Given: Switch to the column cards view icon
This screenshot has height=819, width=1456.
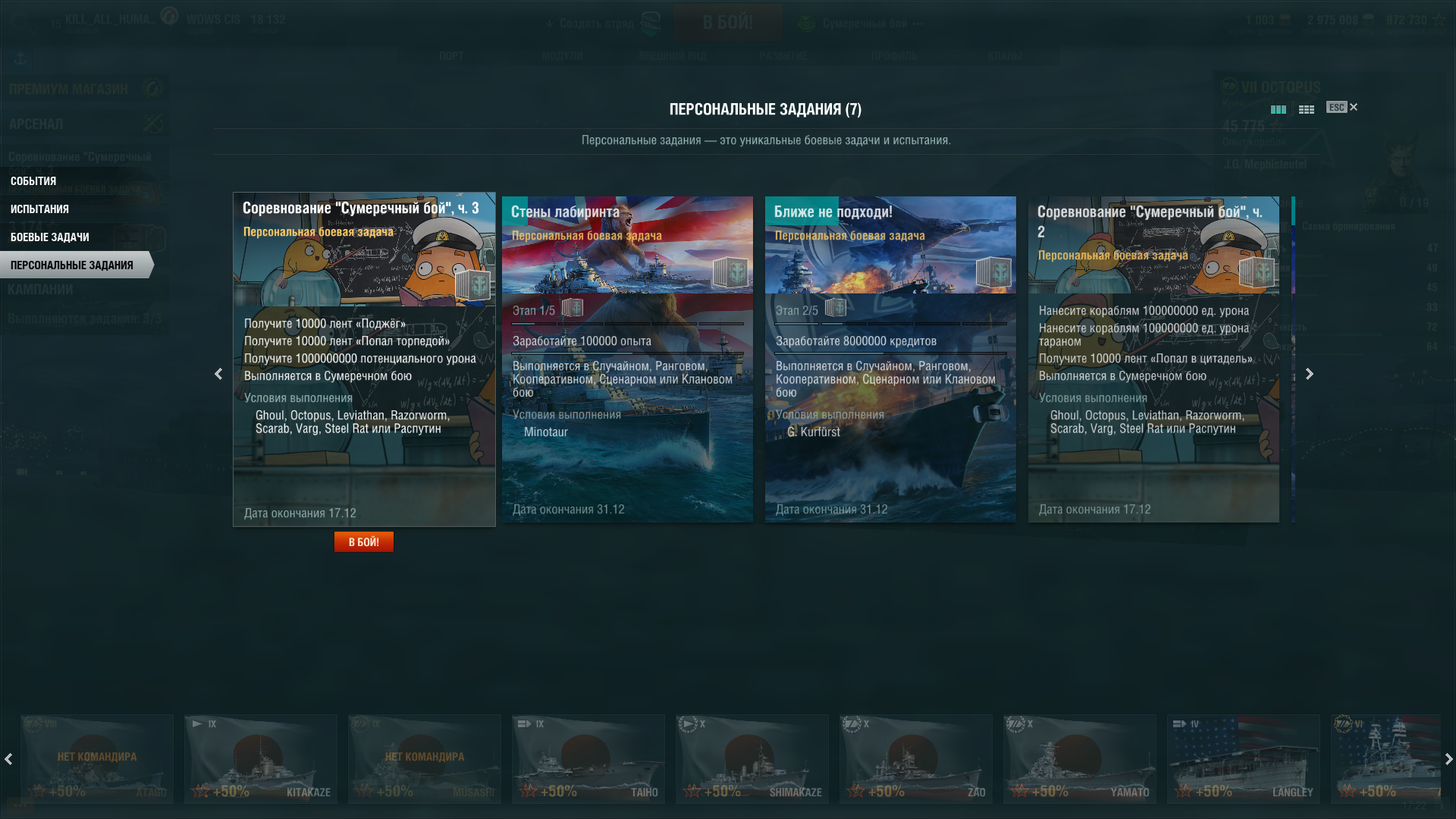Looking at the screenshot, I should (x=1278, y=110).
